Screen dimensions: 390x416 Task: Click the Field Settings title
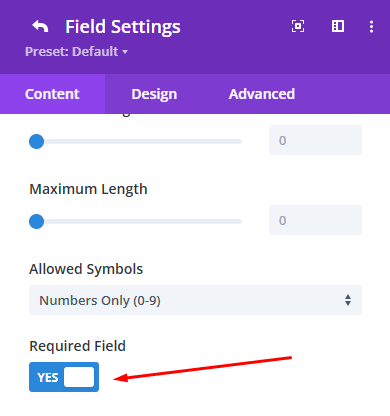pos(123,27)
